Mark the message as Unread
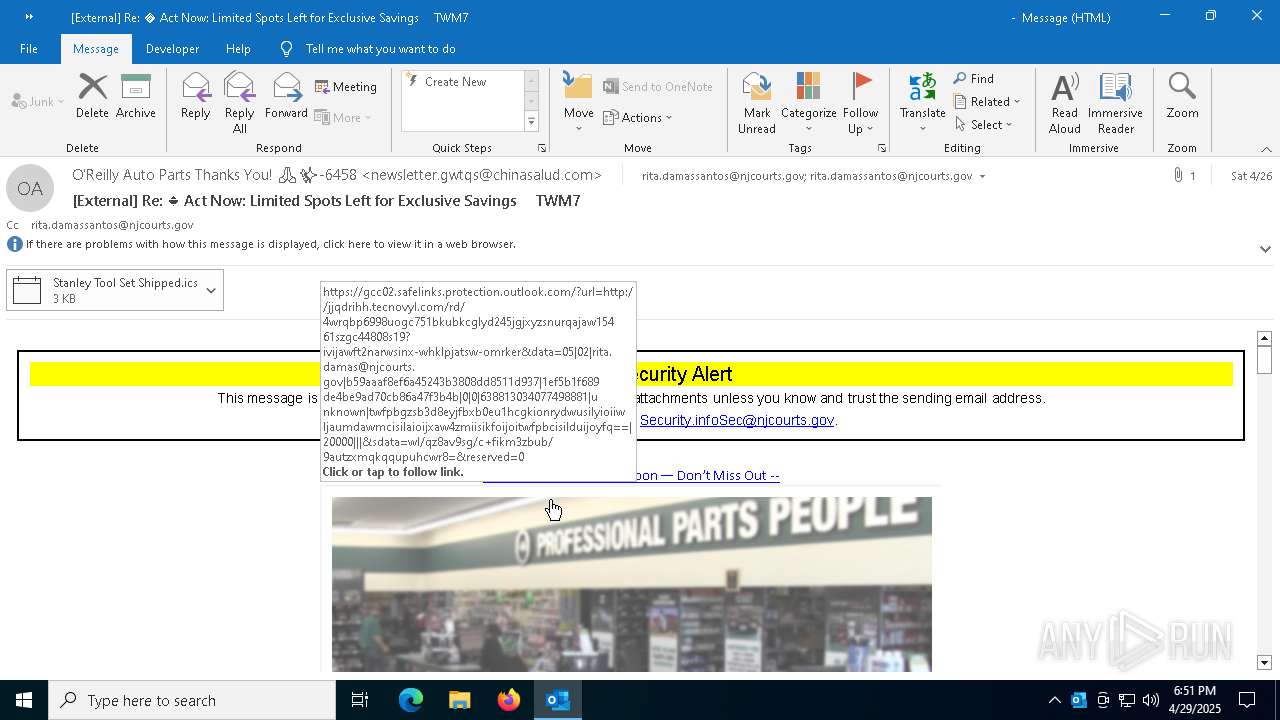1280x720 pixels. [x=757, y=102]
